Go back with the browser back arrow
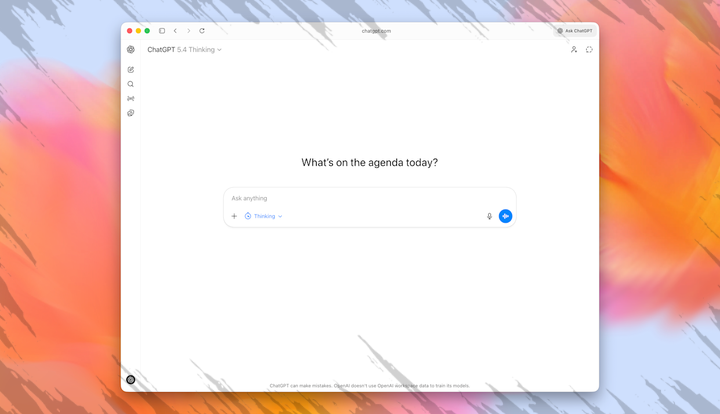Screen dimensions: 720x414 [175, 31]
